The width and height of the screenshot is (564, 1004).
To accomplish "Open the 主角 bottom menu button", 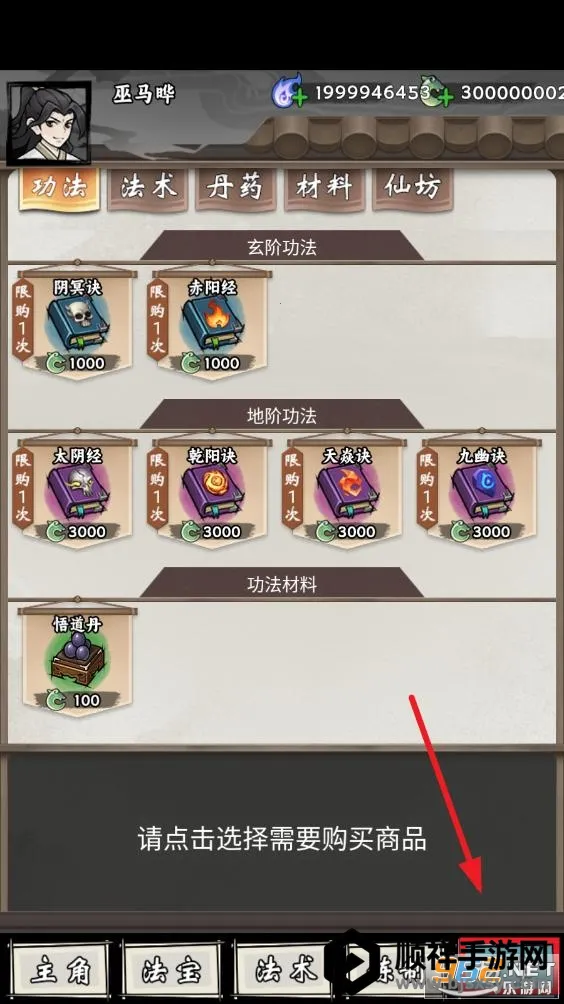I will (x=60, y=971).
